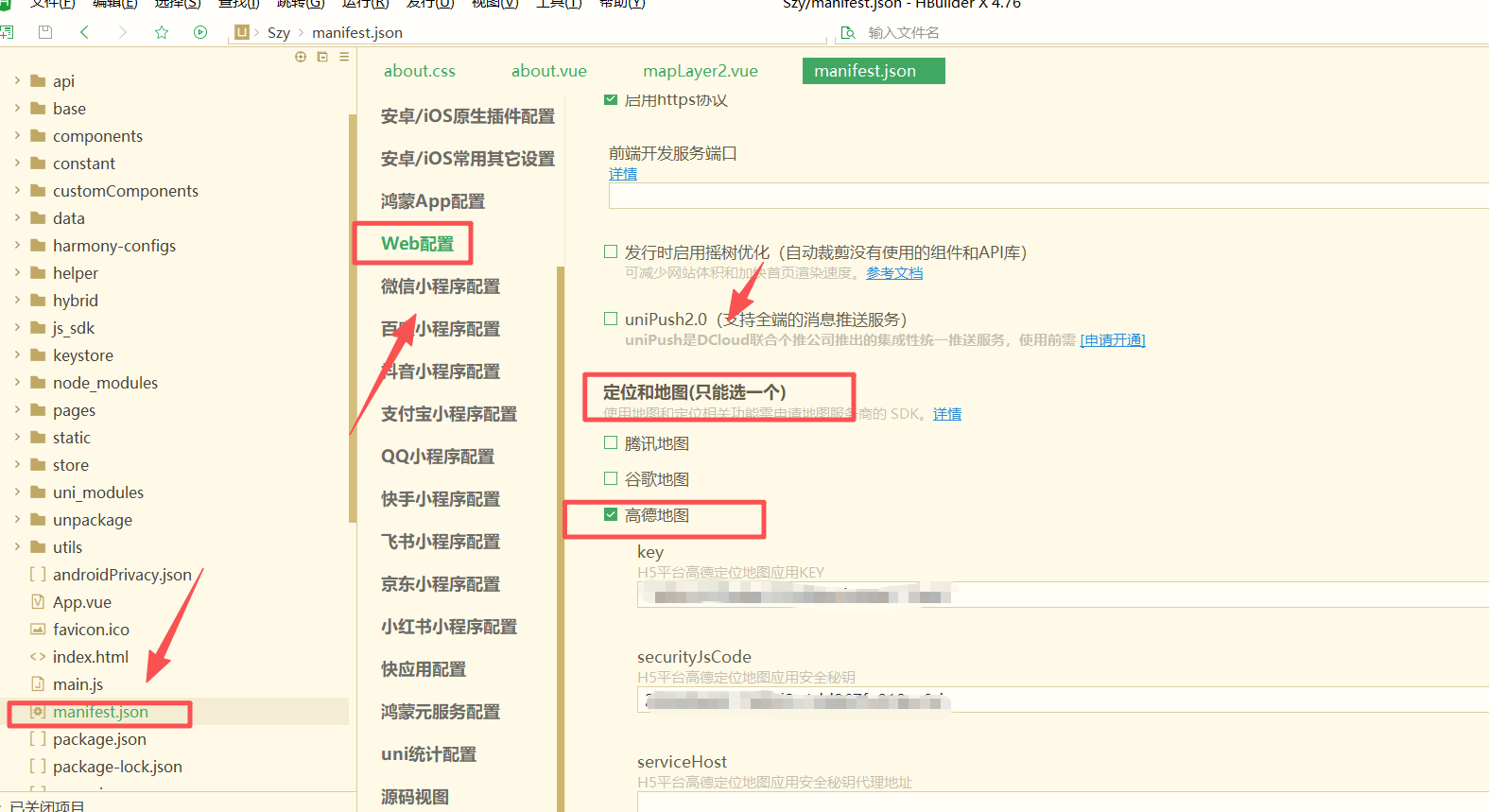Click the components folder icon
This screenshot has width=1489, height=812.
[38, 135]
